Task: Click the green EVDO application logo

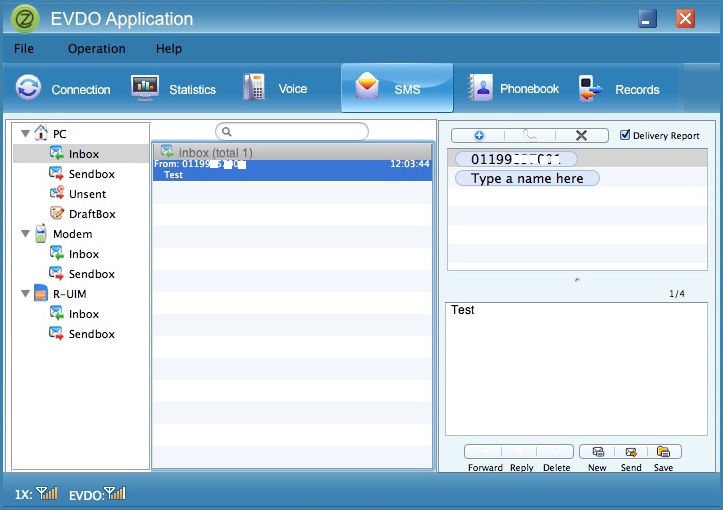Action: 25,19
